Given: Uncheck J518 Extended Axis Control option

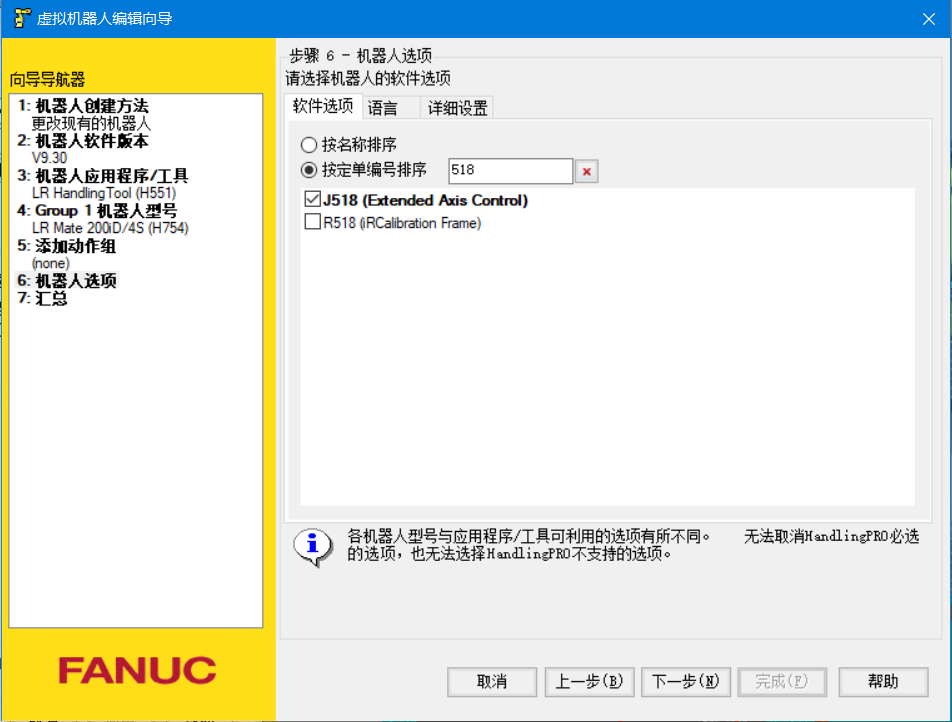Looking at the screenshot, I should pyautogui.click(x=312, y=200).
